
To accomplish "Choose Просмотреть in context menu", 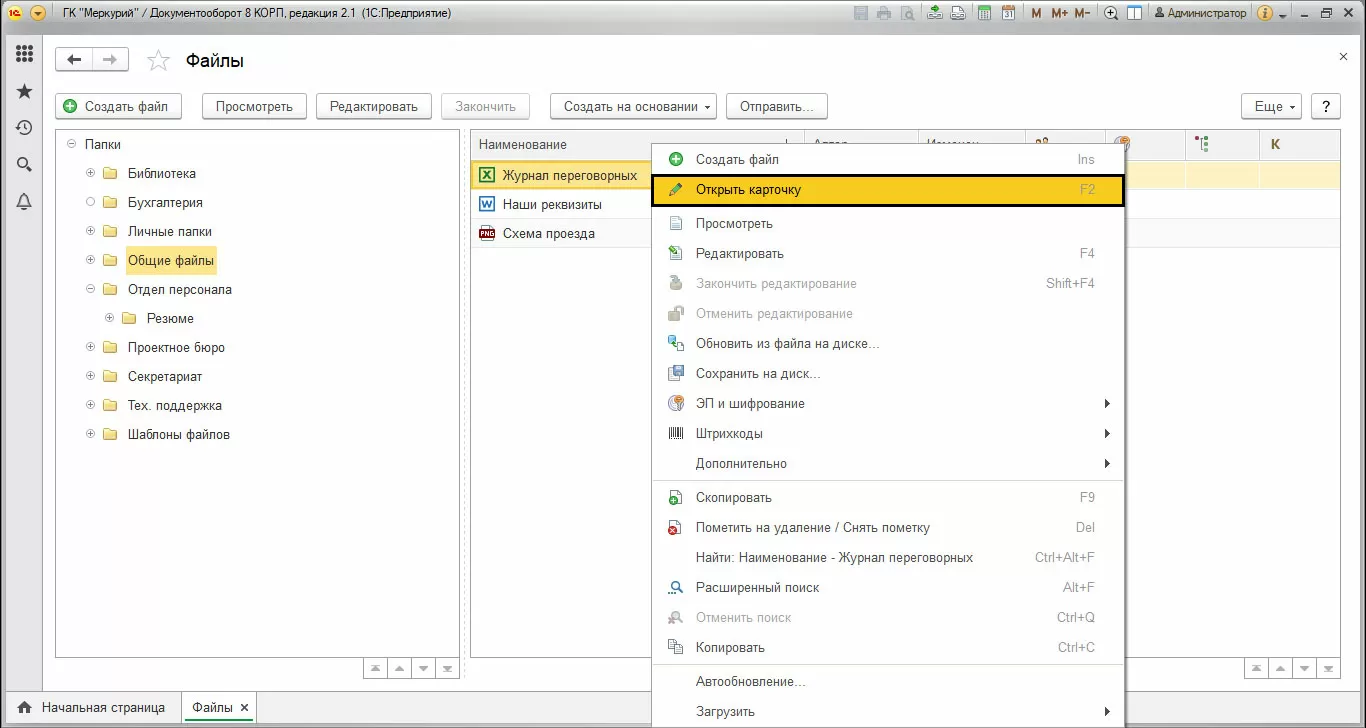I will click(x=888, y=223).
